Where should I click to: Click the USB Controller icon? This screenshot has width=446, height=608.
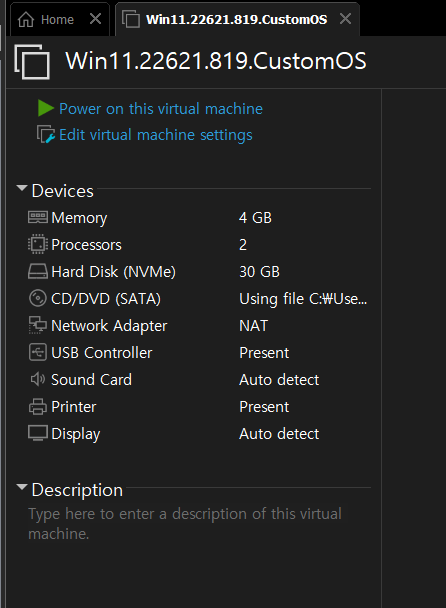(x=38, y=352)
